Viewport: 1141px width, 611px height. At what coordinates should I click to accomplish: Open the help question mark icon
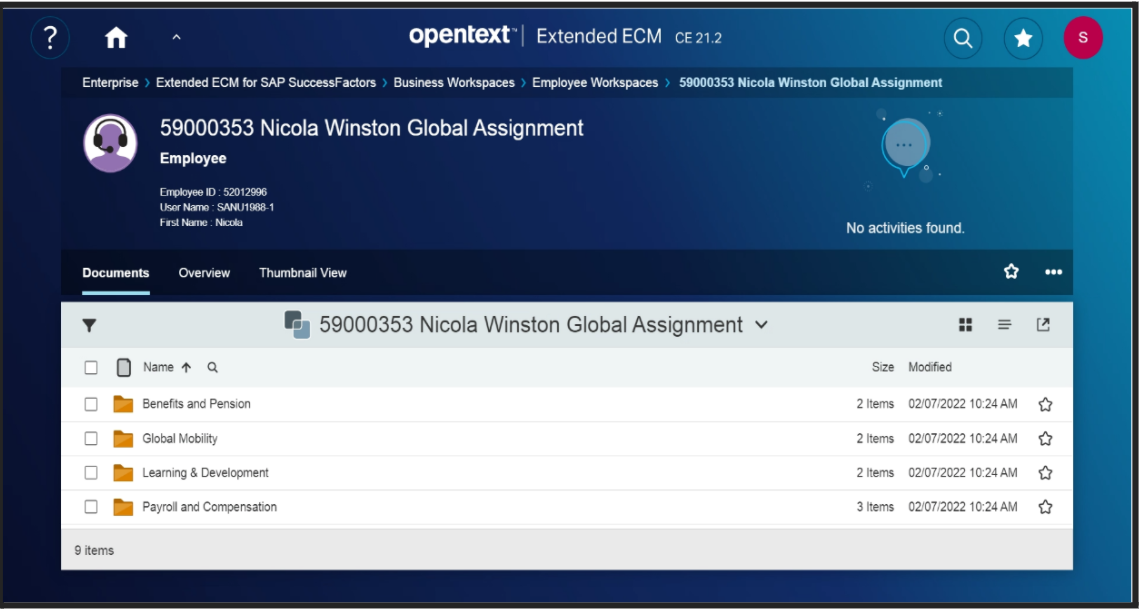coord(50,38)
